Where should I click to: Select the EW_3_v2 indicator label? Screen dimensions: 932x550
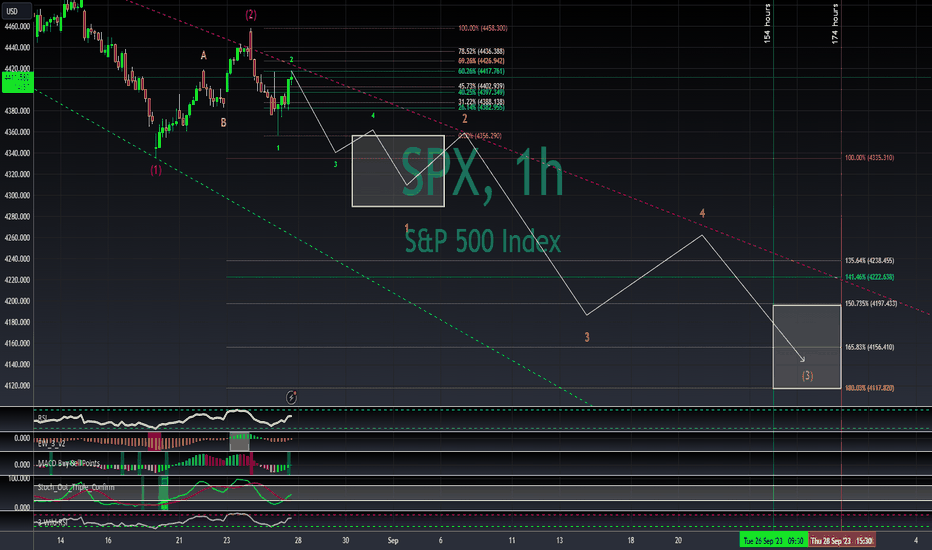(51, 444)
